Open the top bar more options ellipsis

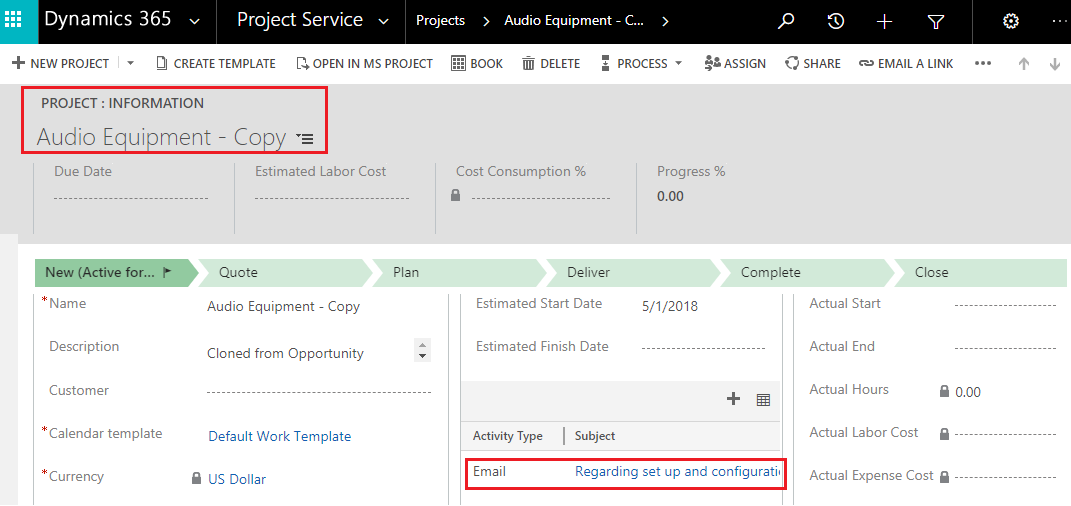click(x=1061, y=22)
